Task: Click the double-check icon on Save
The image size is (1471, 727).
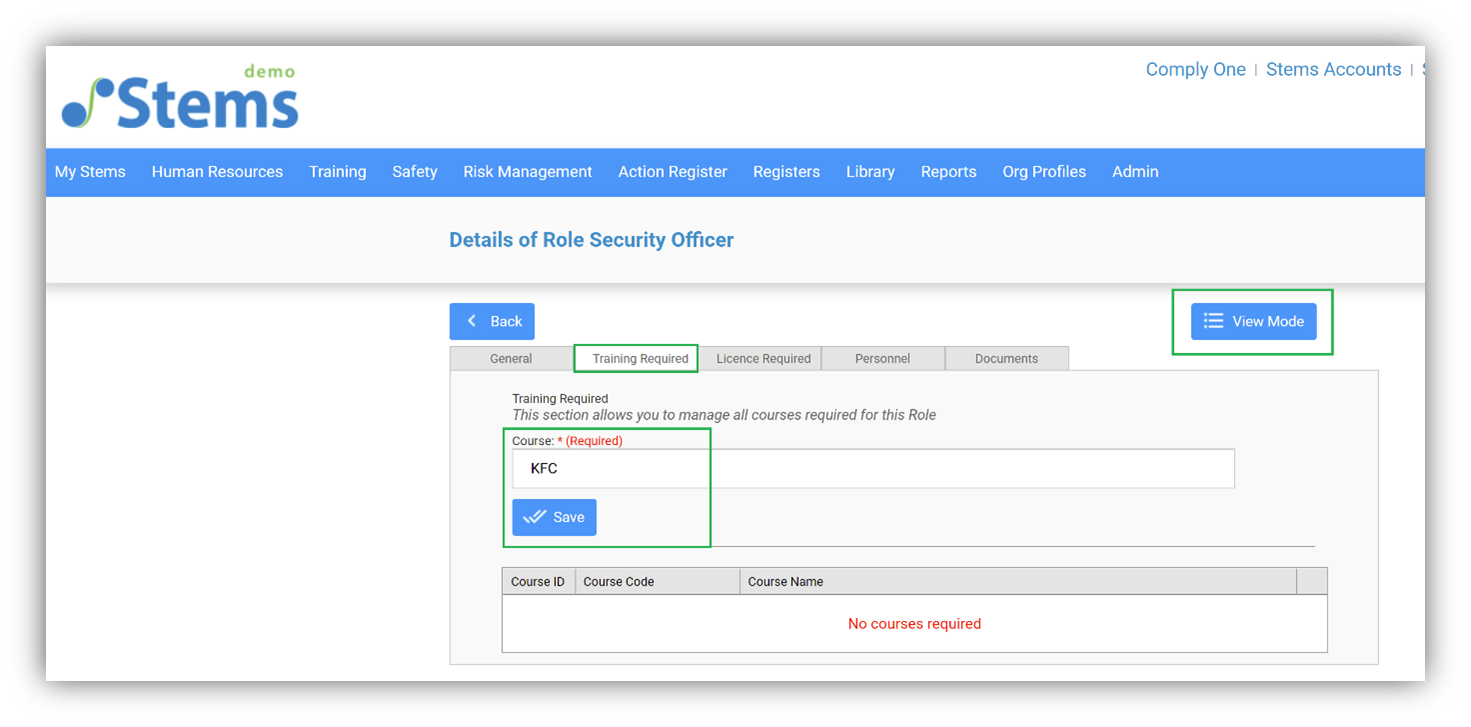Action: click(x=534, y=517)
